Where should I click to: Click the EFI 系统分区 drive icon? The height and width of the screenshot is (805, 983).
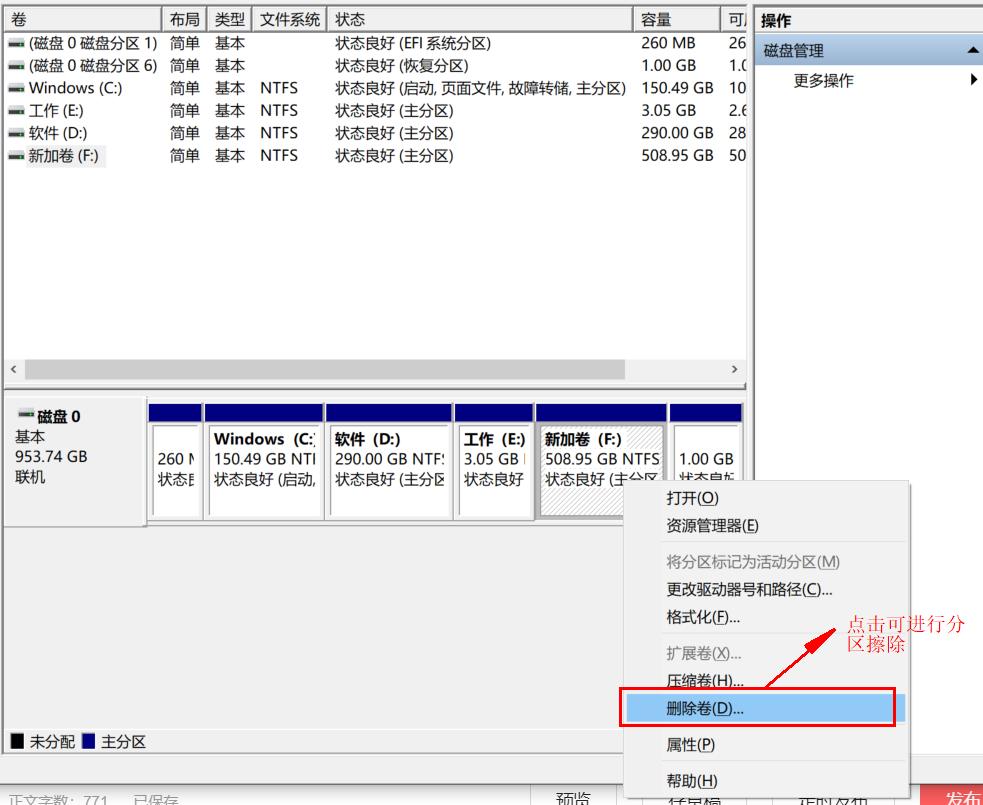point(14,43)
